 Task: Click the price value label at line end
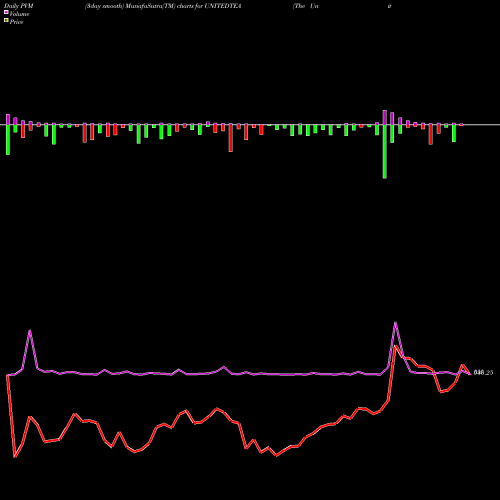tap(483, 373)
